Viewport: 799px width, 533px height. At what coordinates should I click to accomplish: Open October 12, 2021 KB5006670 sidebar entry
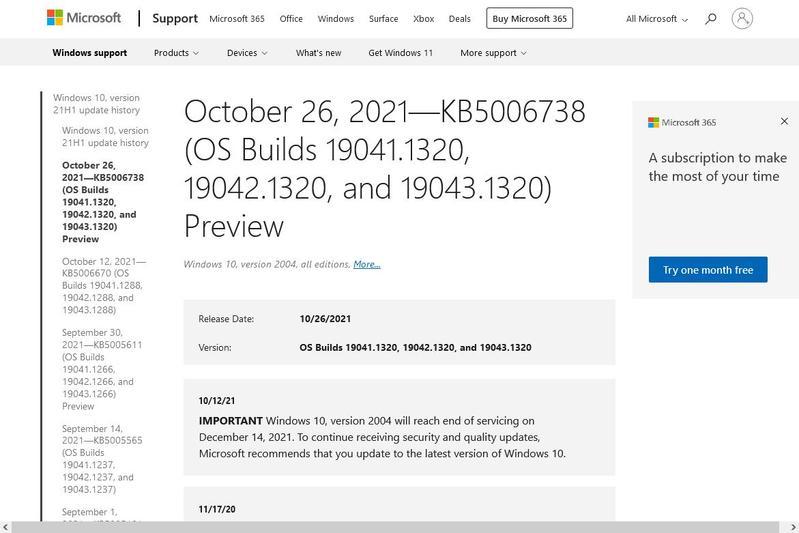[x=103, y=285]
